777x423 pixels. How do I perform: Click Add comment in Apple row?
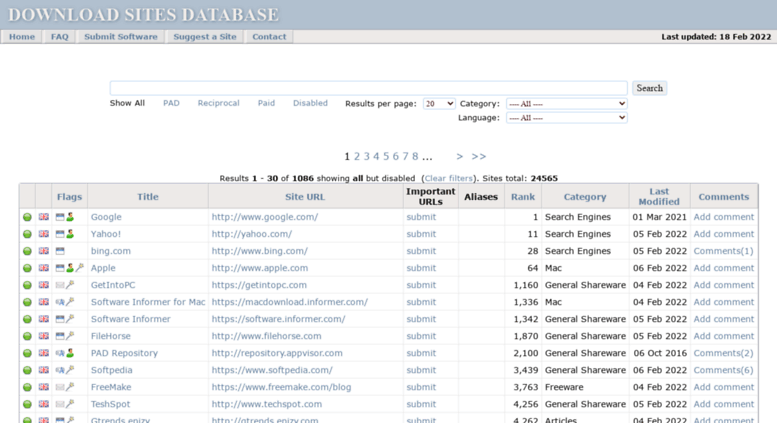[723, 268]
